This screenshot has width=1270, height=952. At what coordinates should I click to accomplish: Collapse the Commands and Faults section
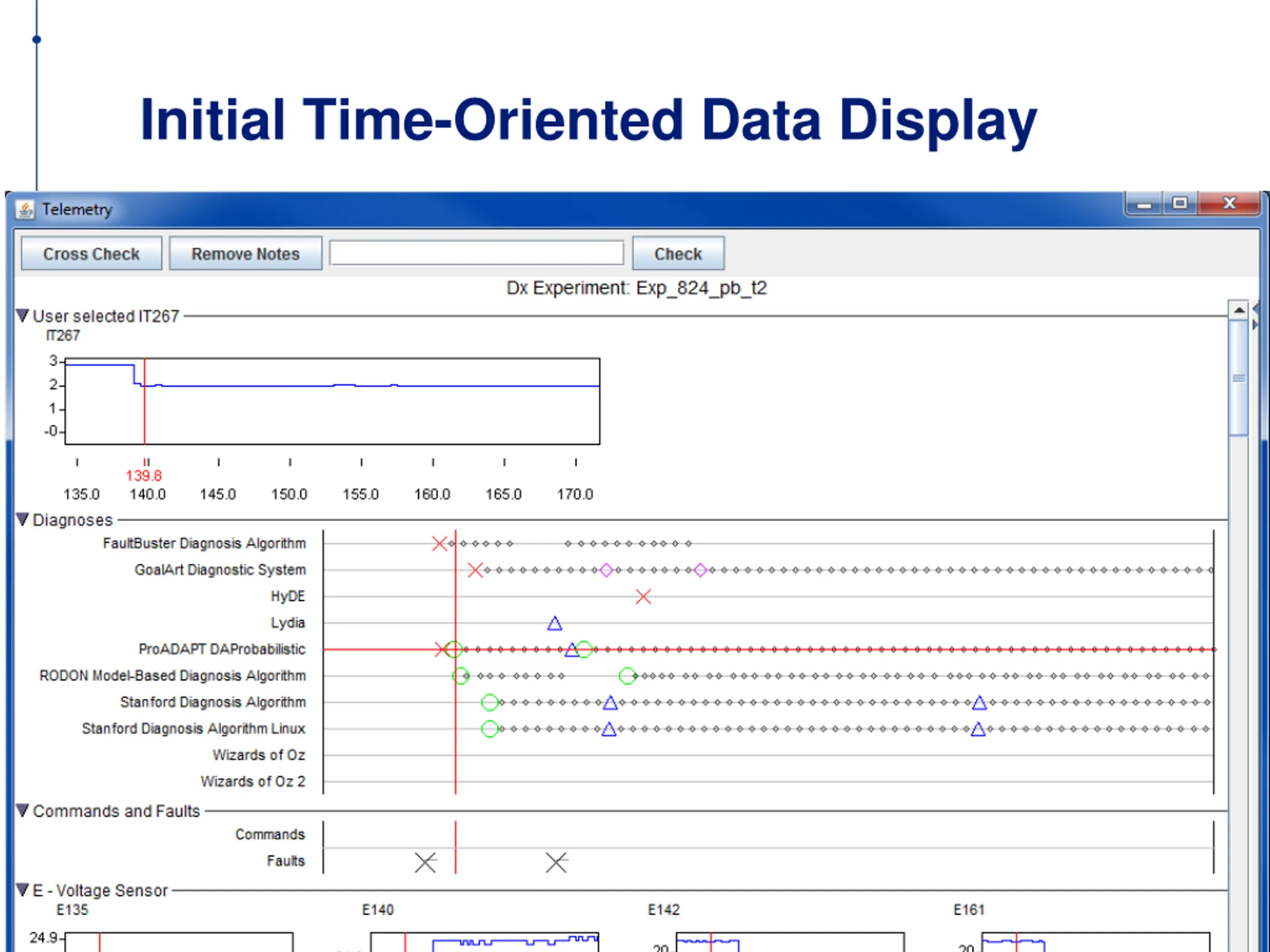[22, 810]
